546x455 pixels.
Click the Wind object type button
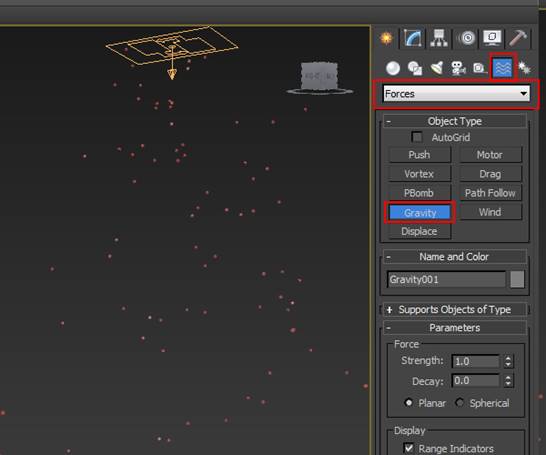[x=490, y=212]
